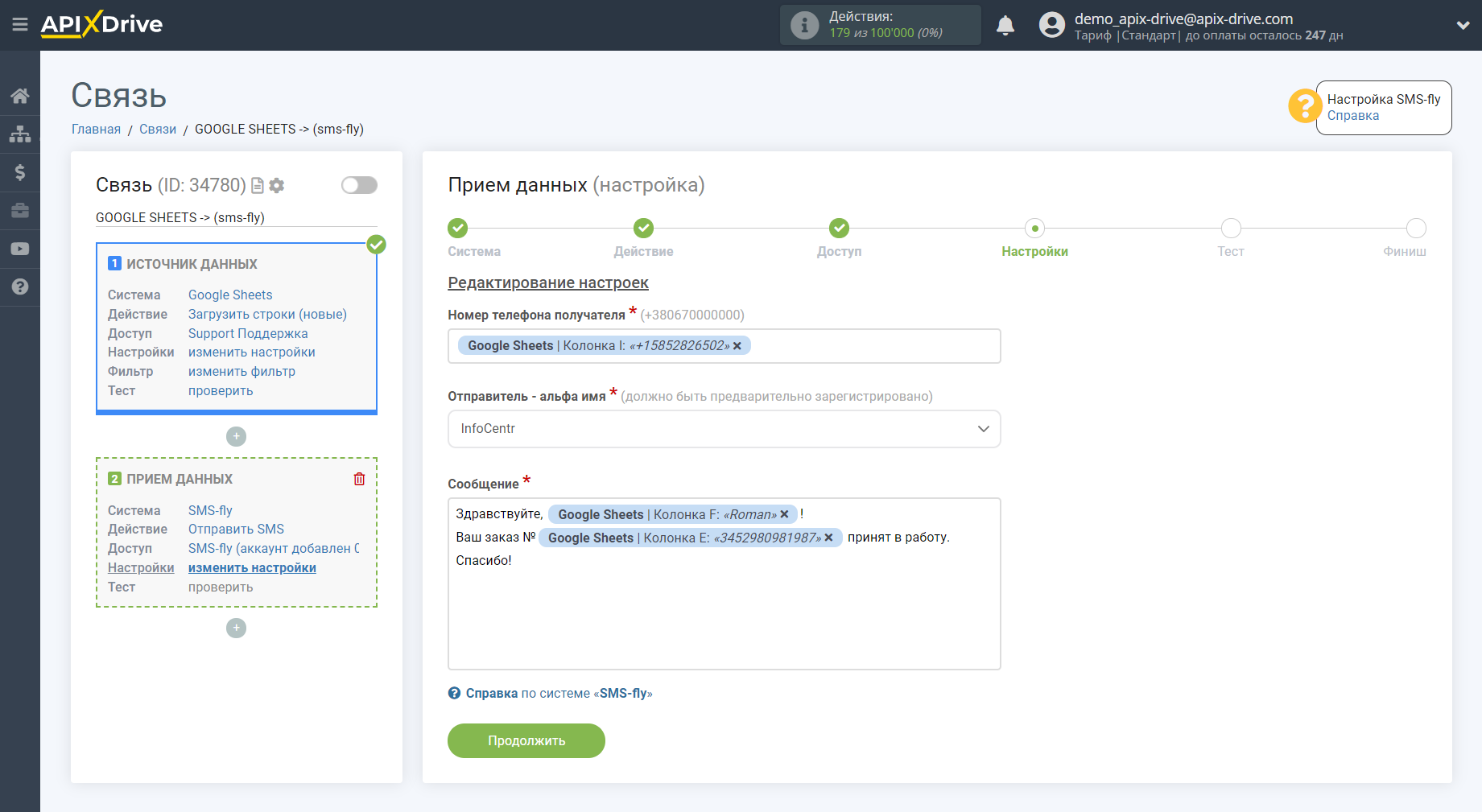Open the billing dollar sidebar icon
The width and height of the screenshot is (1482, 812).
coord(20,172)
